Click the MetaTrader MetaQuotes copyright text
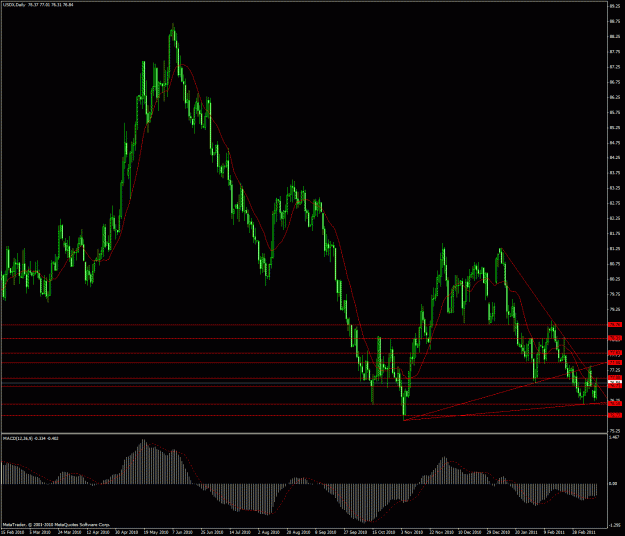625x536 pixels. pyautogui.click(x=56, y=525)
